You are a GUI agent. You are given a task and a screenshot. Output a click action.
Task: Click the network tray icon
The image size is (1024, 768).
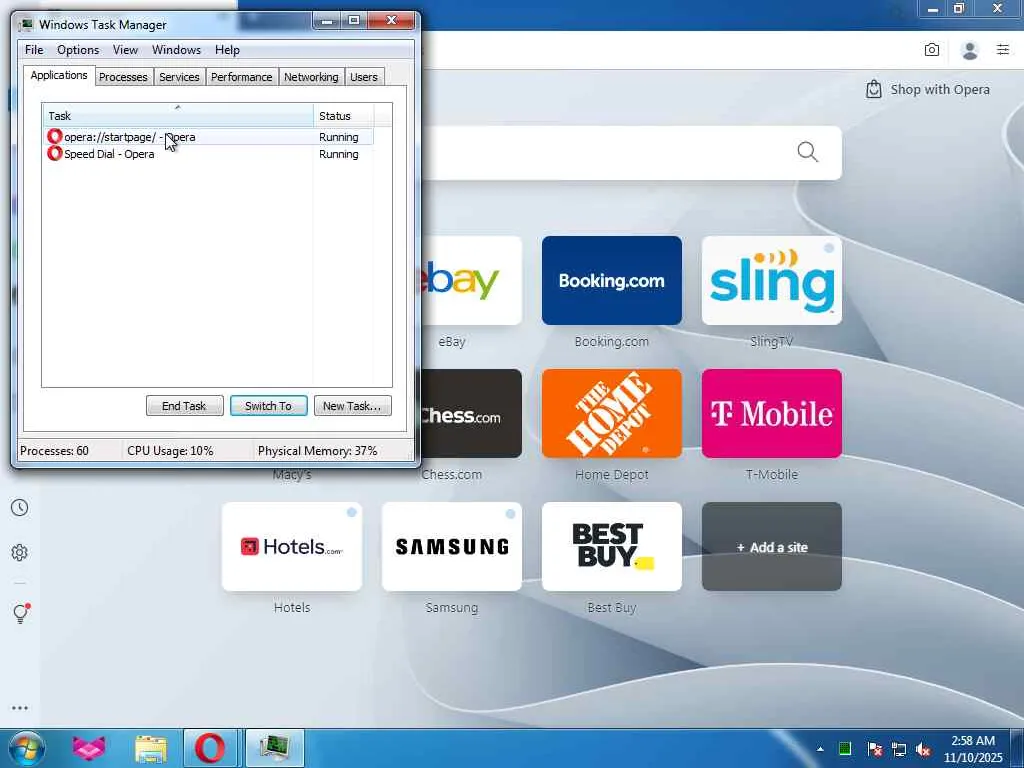(x=899, y=749)
